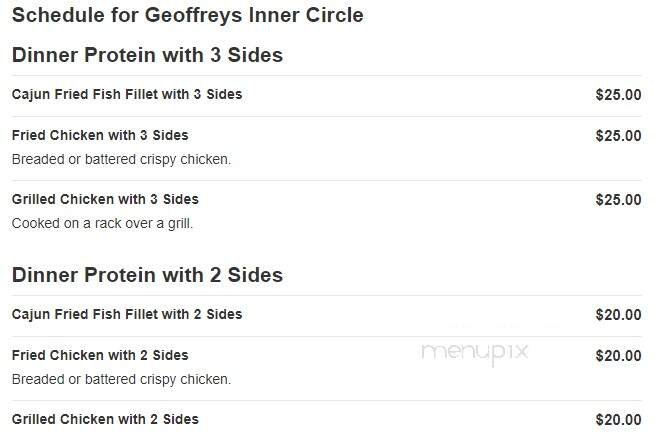Click the $20.00 price for Cajun Fish 2 Sides
The height and width of the screenshot is (434, 654).
618,316
